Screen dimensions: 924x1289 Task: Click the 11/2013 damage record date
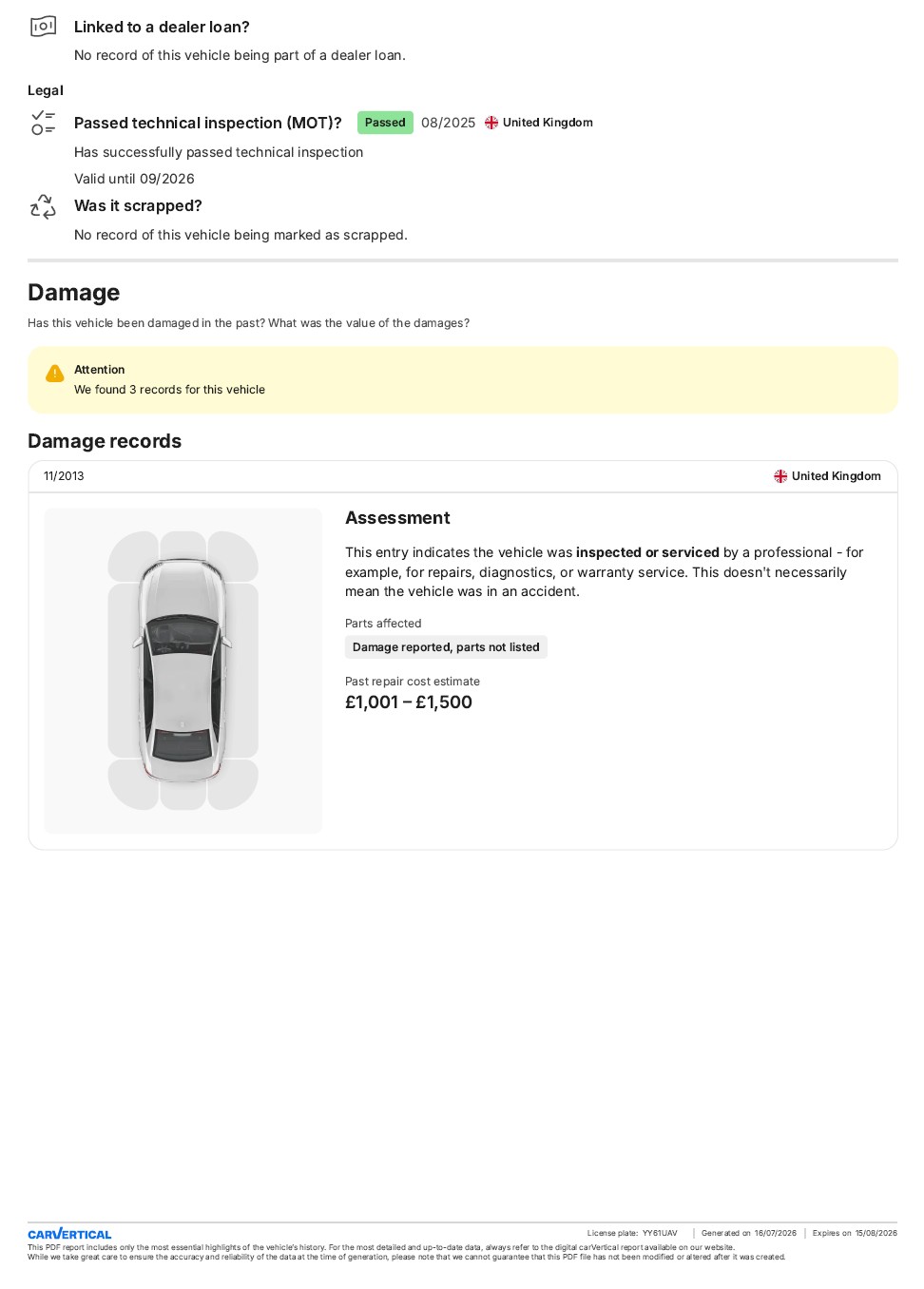point(64,476)
